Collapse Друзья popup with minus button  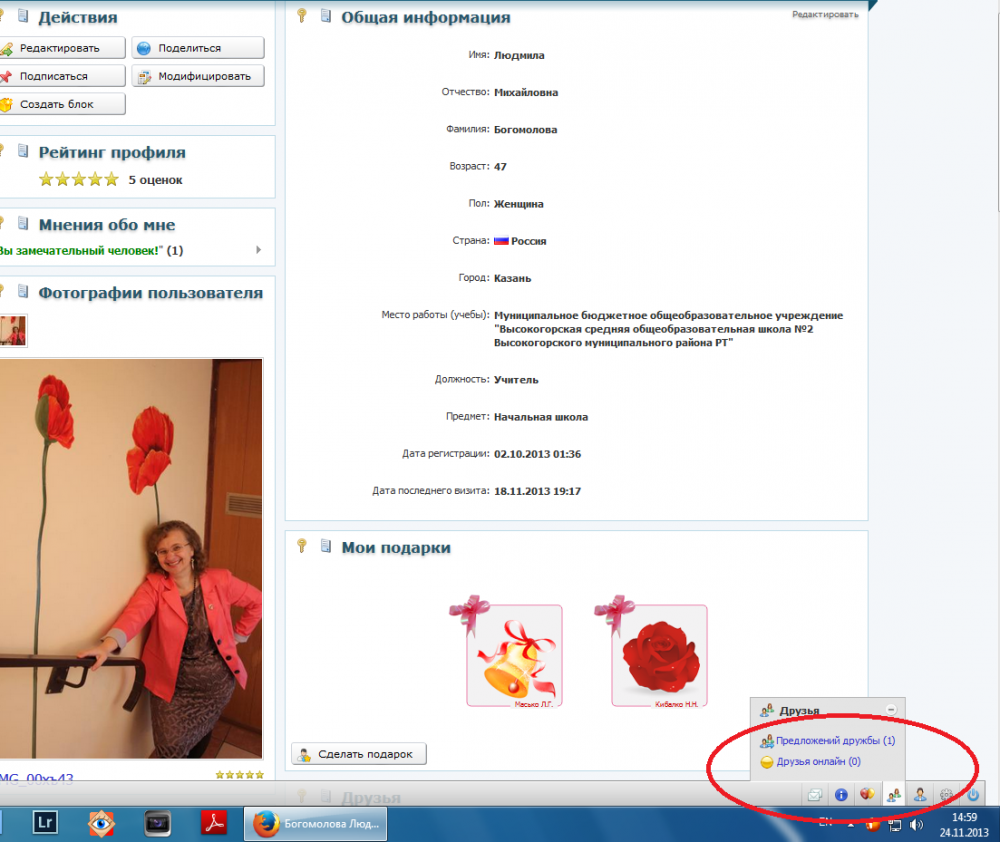(892, 710)
